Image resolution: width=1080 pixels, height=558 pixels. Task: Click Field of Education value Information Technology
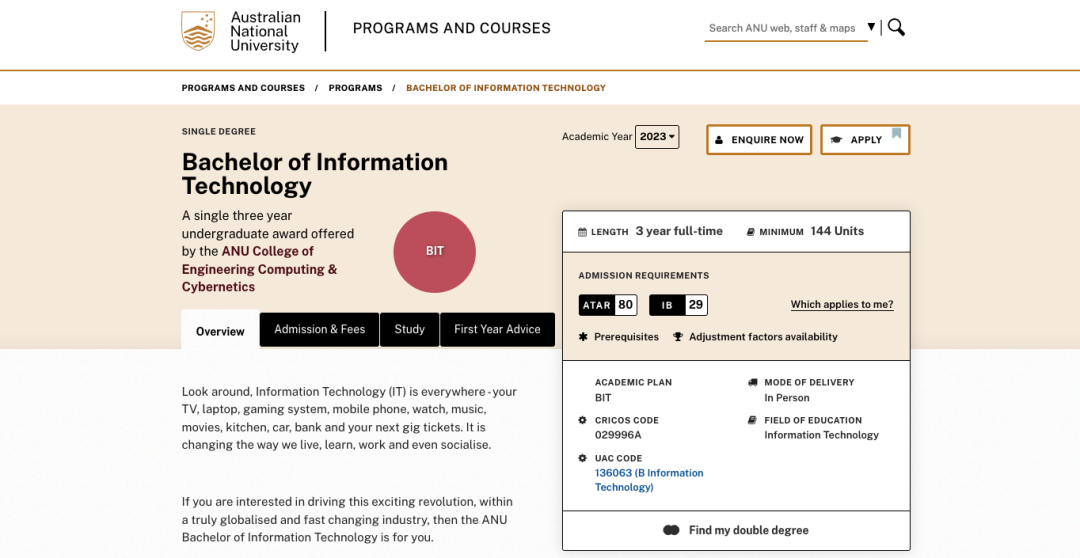point(822,435)
